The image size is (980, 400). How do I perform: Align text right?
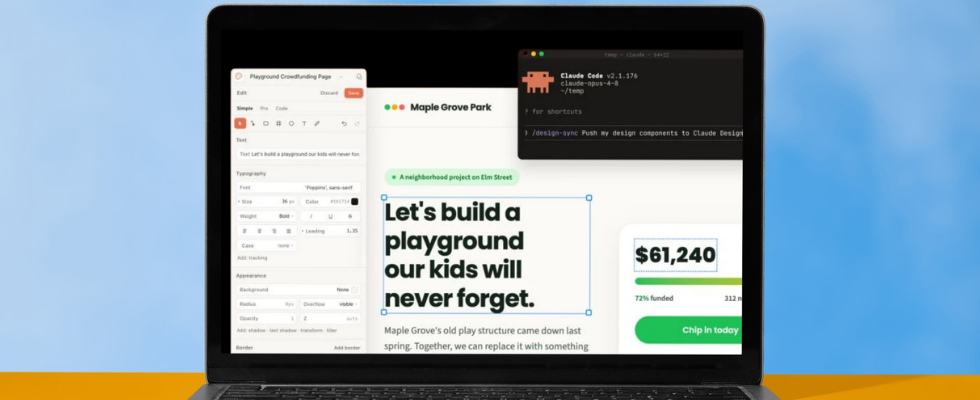point(274,231)
